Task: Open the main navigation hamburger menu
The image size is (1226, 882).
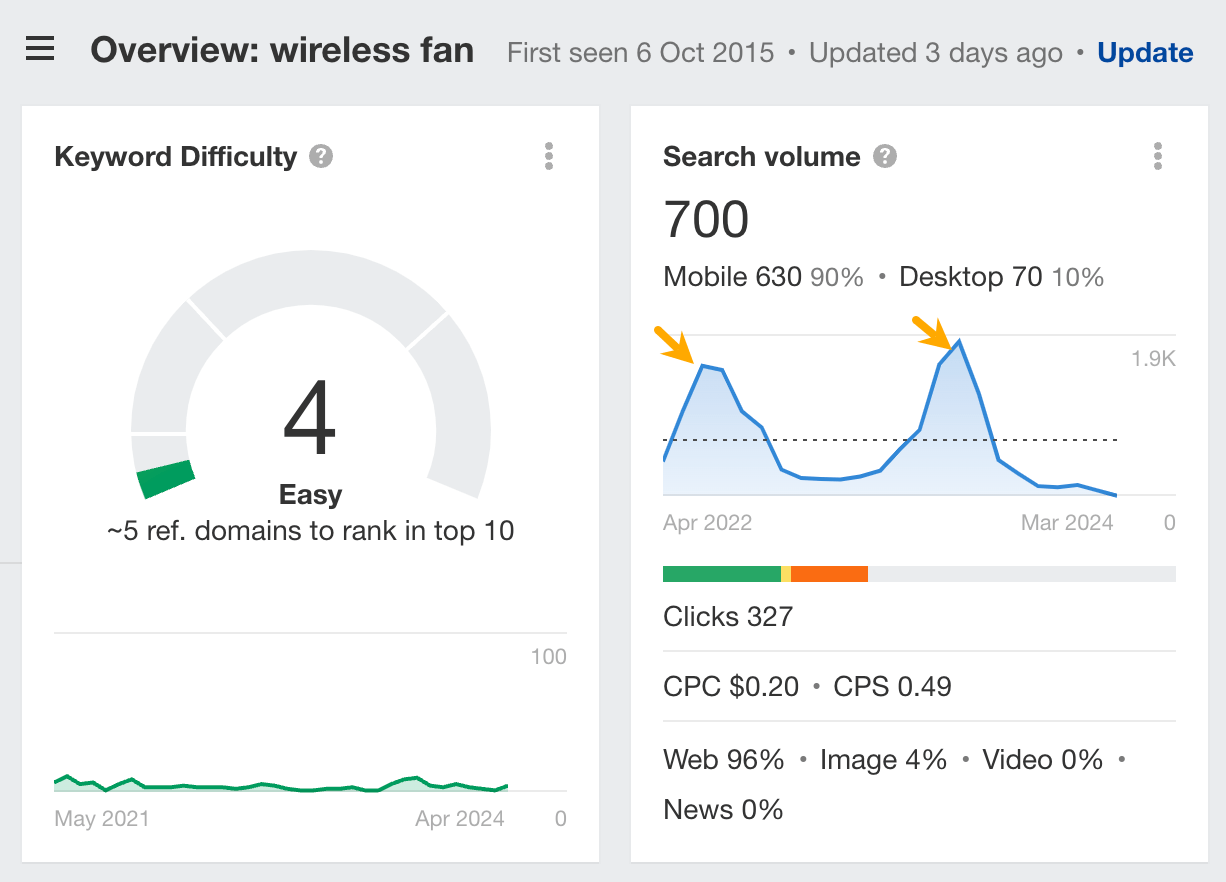Action: point(39,50)
